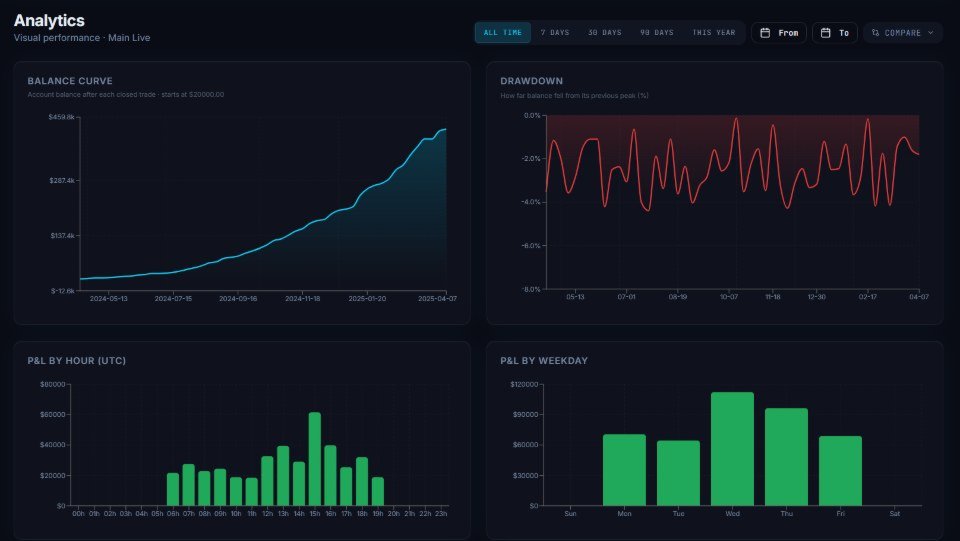Click the calendar icon beside From

point(765,33)
